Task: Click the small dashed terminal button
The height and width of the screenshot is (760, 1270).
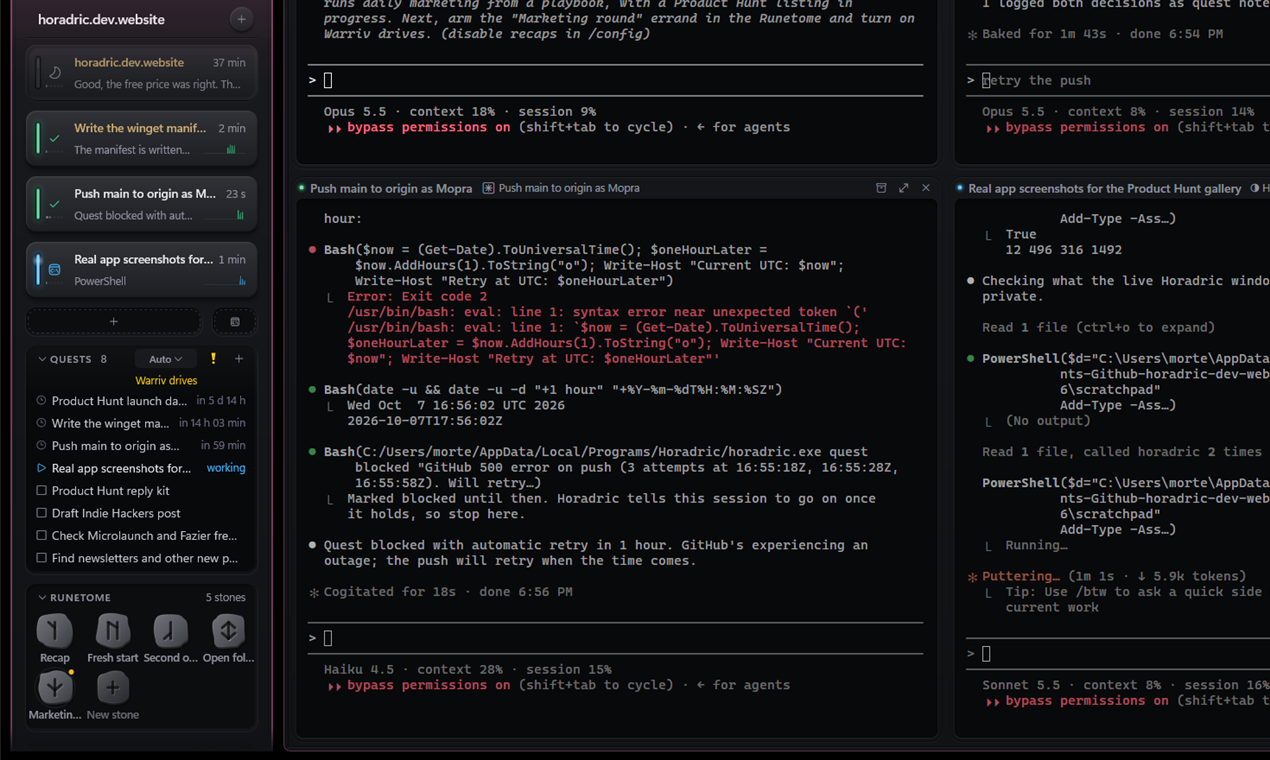Action: click(x=235, y=322)
